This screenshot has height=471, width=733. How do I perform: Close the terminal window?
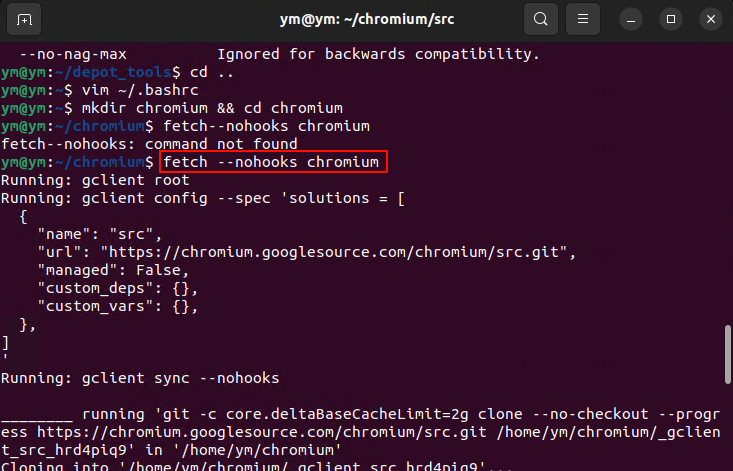tap(711, 20)
